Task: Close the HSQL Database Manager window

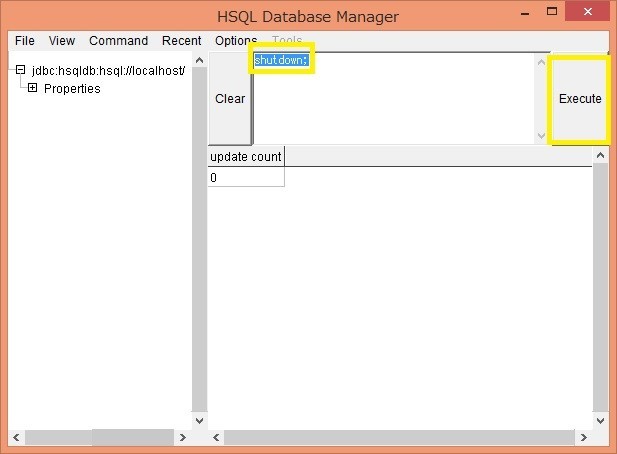Action: coord(587,11)
